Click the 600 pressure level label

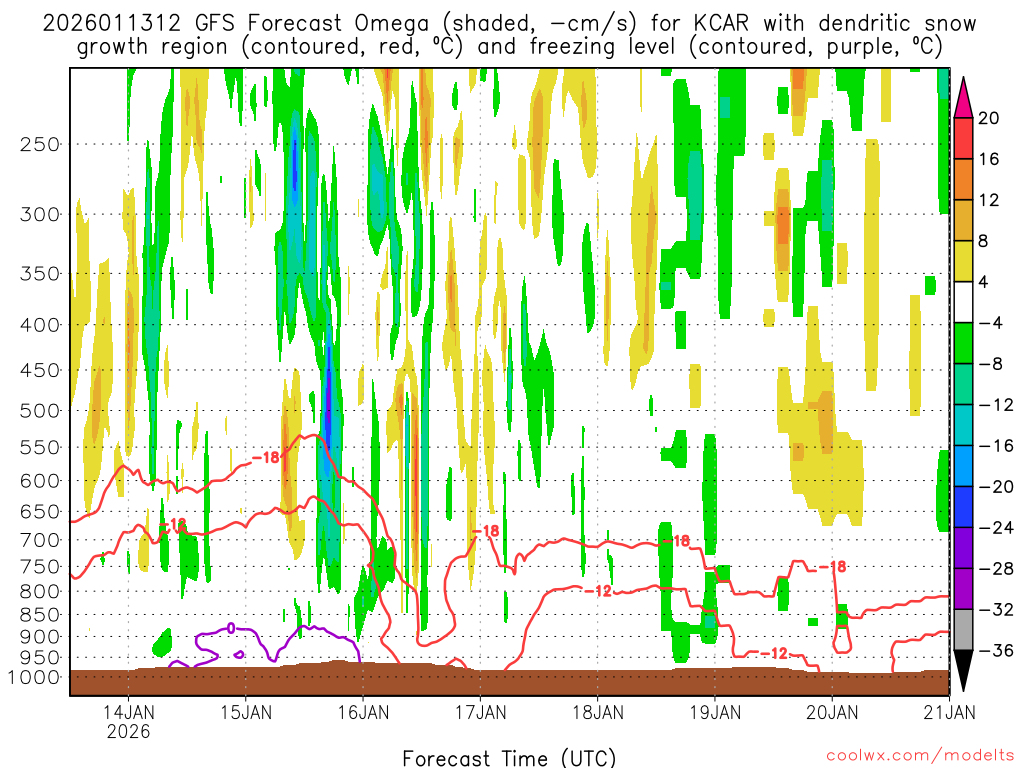tap(40, 481)
